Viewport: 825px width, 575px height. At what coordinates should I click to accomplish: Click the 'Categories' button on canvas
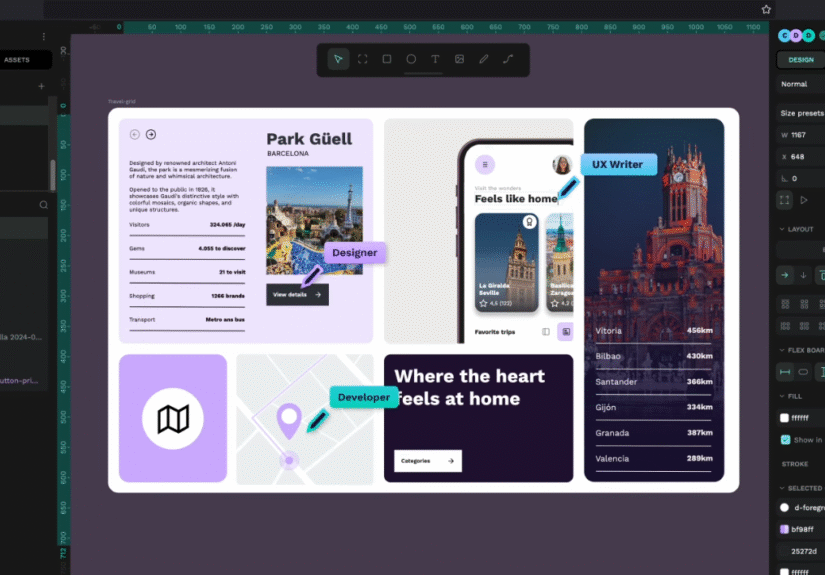427,461
